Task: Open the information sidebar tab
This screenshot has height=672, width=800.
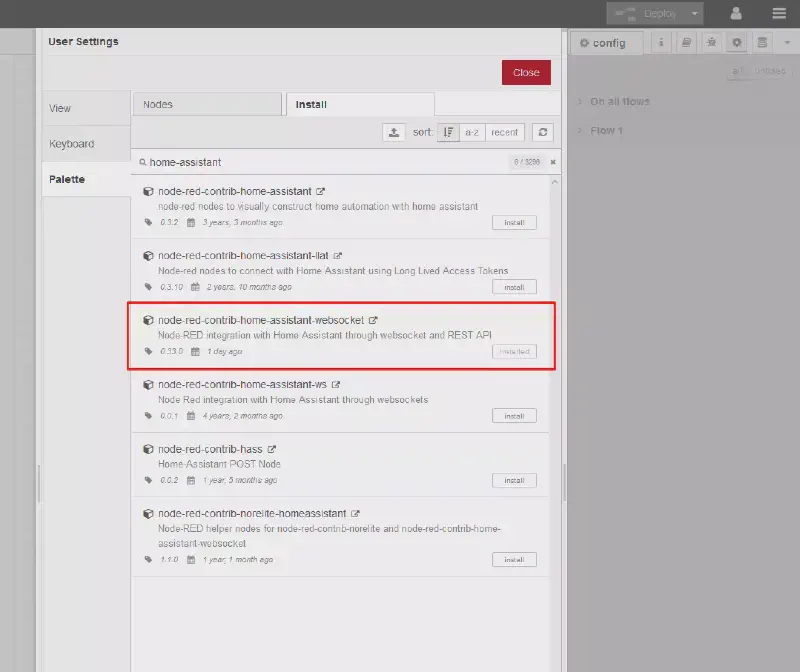Action: tap(661, 43)
